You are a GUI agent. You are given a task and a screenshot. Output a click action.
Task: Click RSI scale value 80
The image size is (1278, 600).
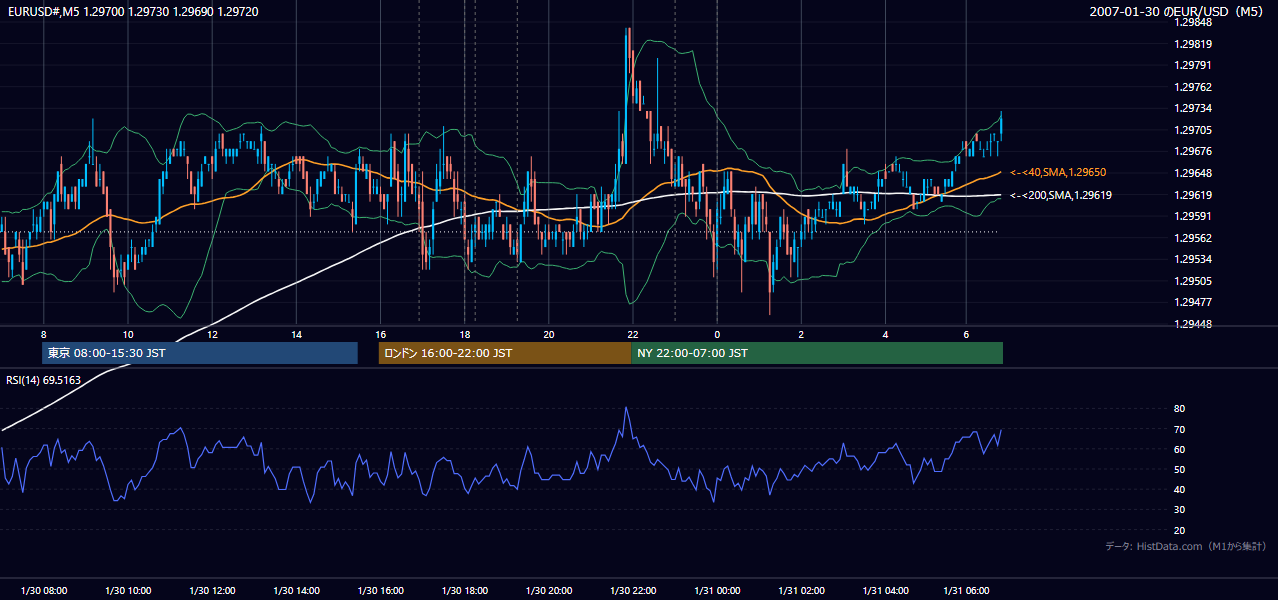(x=1179, y=409)
